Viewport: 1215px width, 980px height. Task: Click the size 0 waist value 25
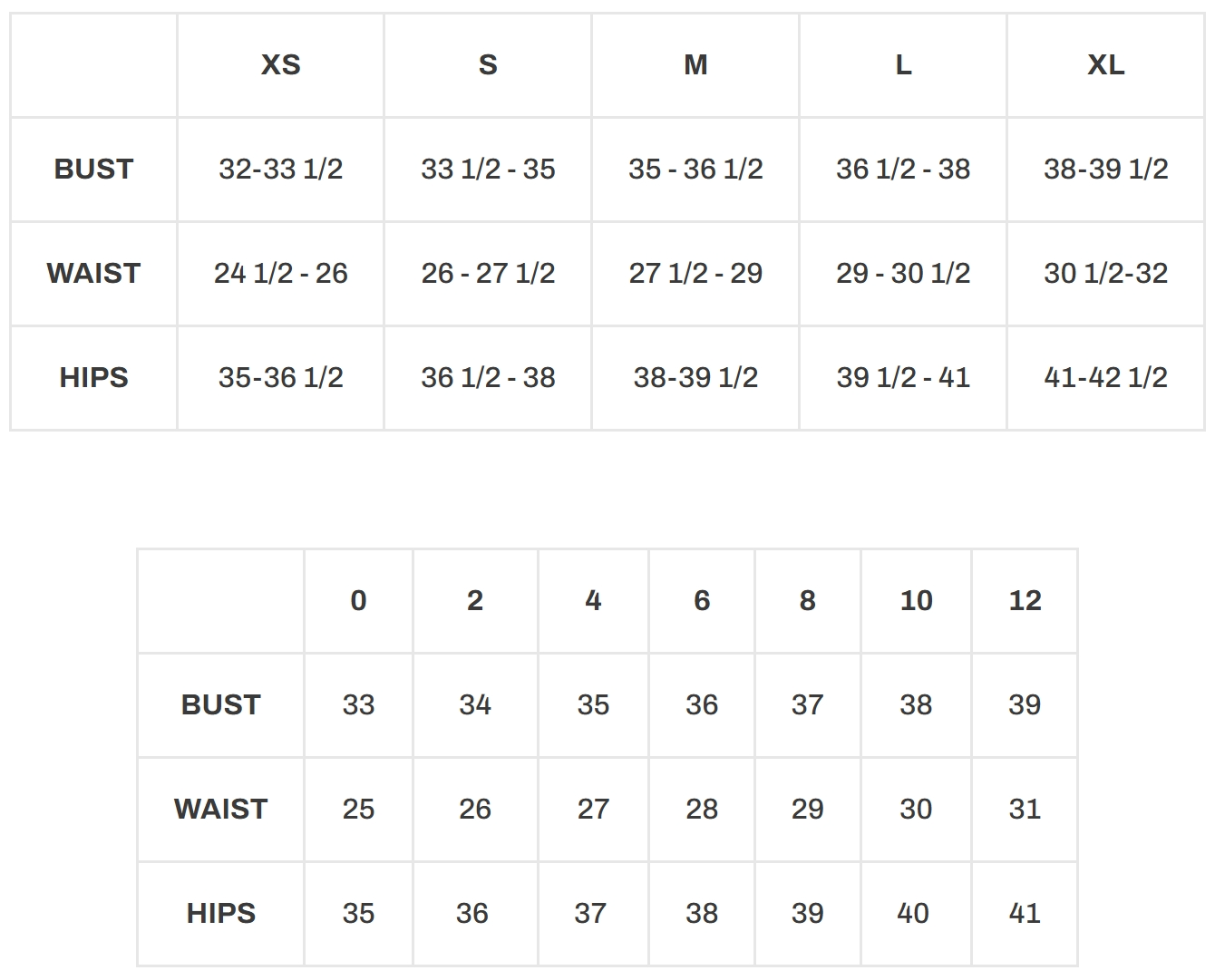click(358, 810)
